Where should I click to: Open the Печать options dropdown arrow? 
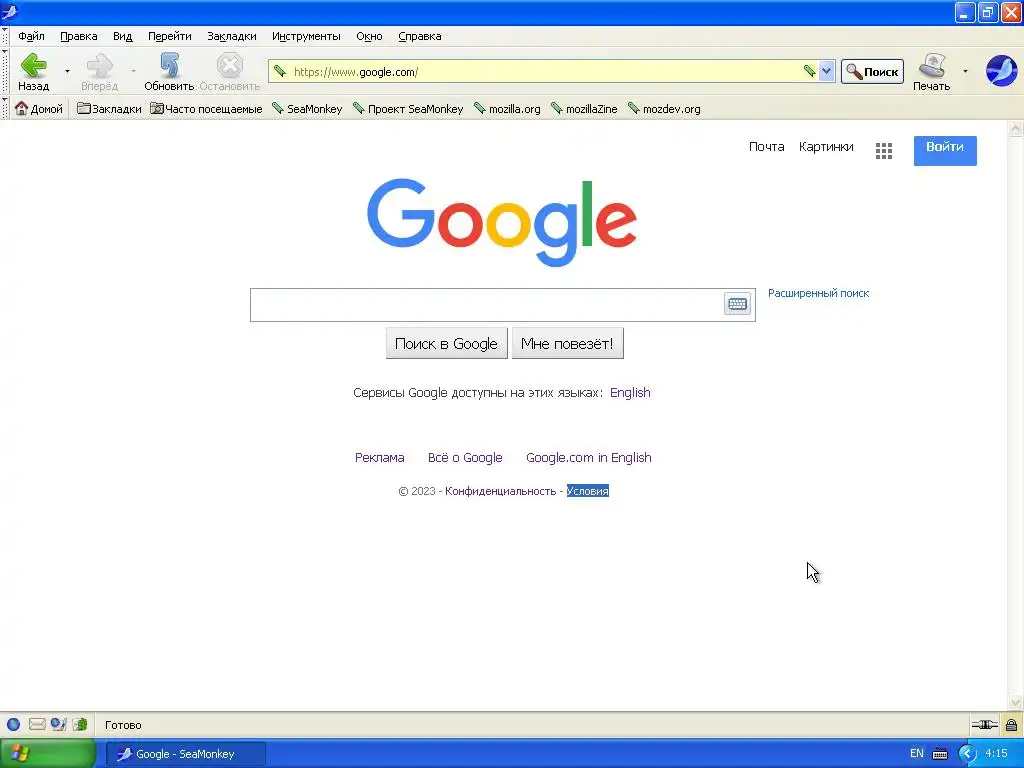[x=965, y=71]
